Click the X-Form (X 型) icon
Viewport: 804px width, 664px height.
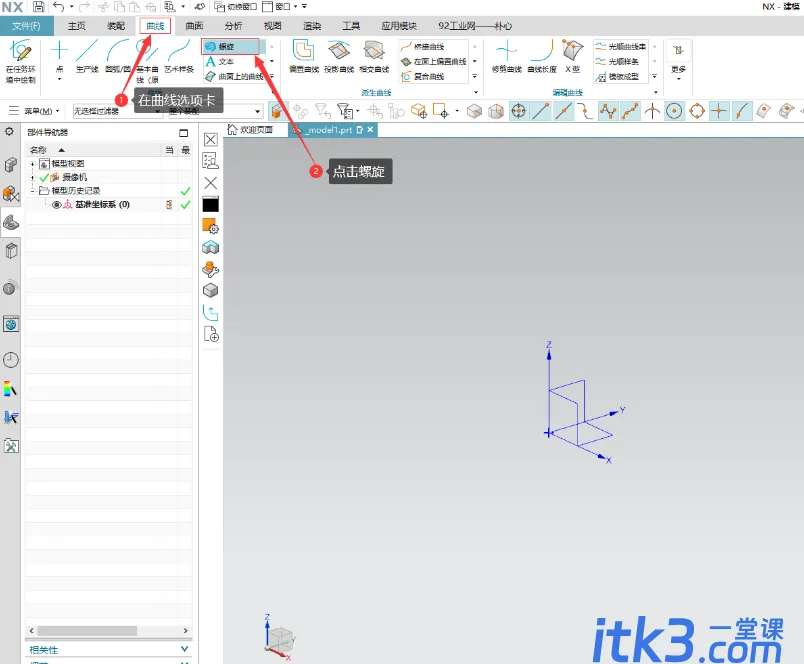click(572, 51)
